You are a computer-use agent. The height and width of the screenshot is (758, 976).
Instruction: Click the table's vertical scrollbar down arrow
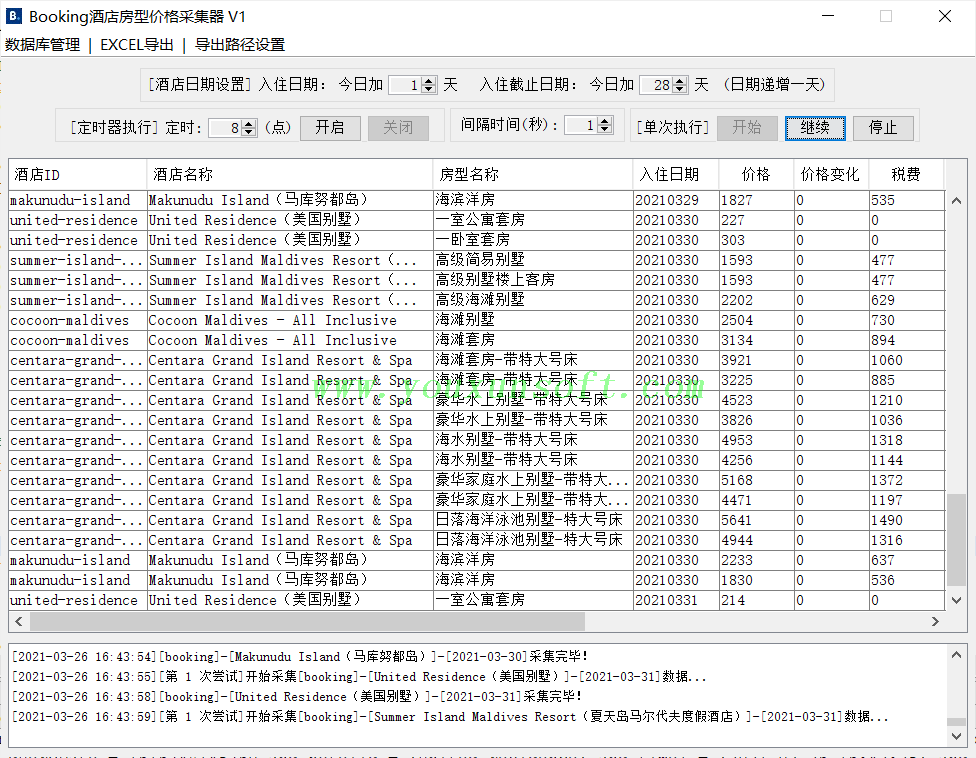point(956,601)
